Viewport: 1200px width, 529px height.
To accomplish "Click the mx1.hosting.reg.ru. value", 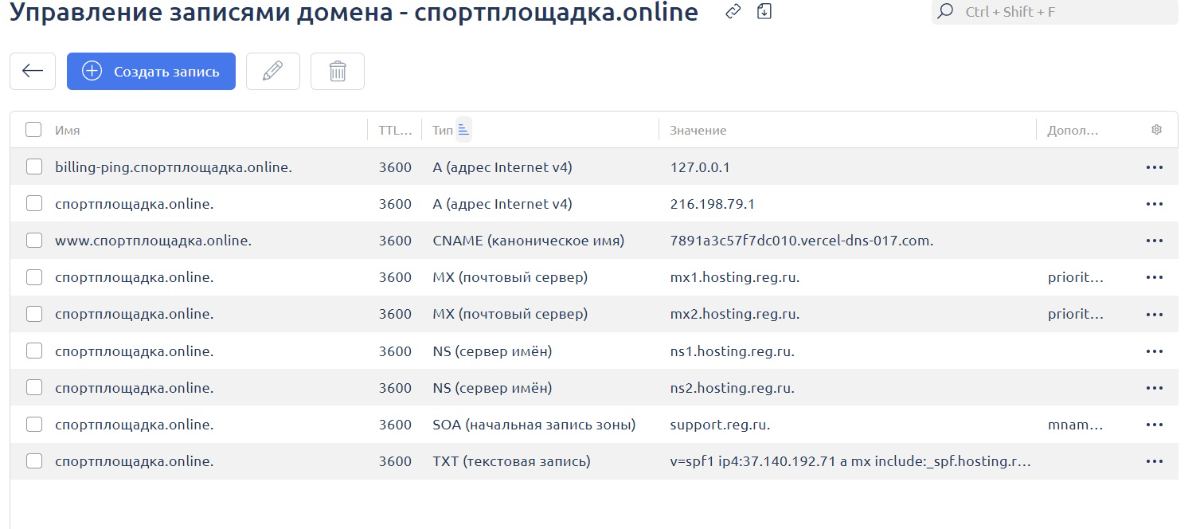I will (734, 277).
